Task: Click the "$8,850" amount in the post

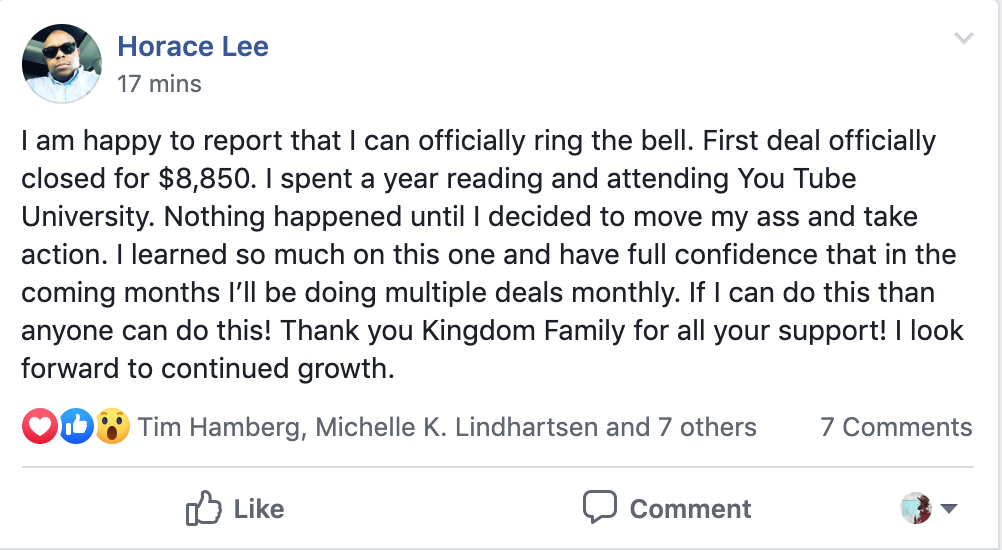Action: coord(205,178)
